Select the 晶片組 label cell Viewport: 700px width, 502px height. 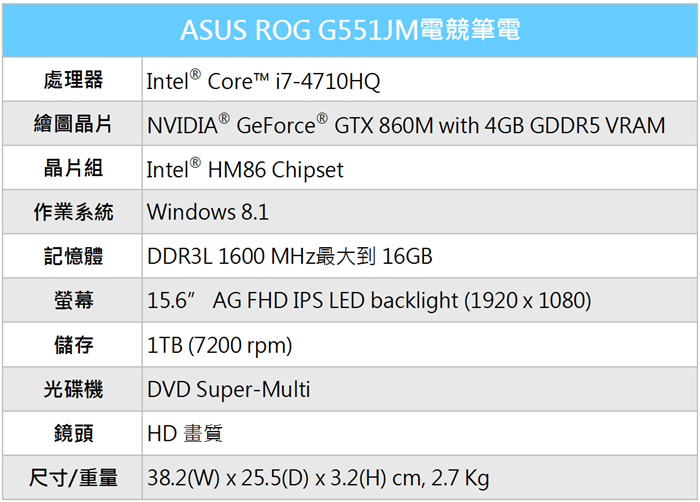tap(73, 169)
